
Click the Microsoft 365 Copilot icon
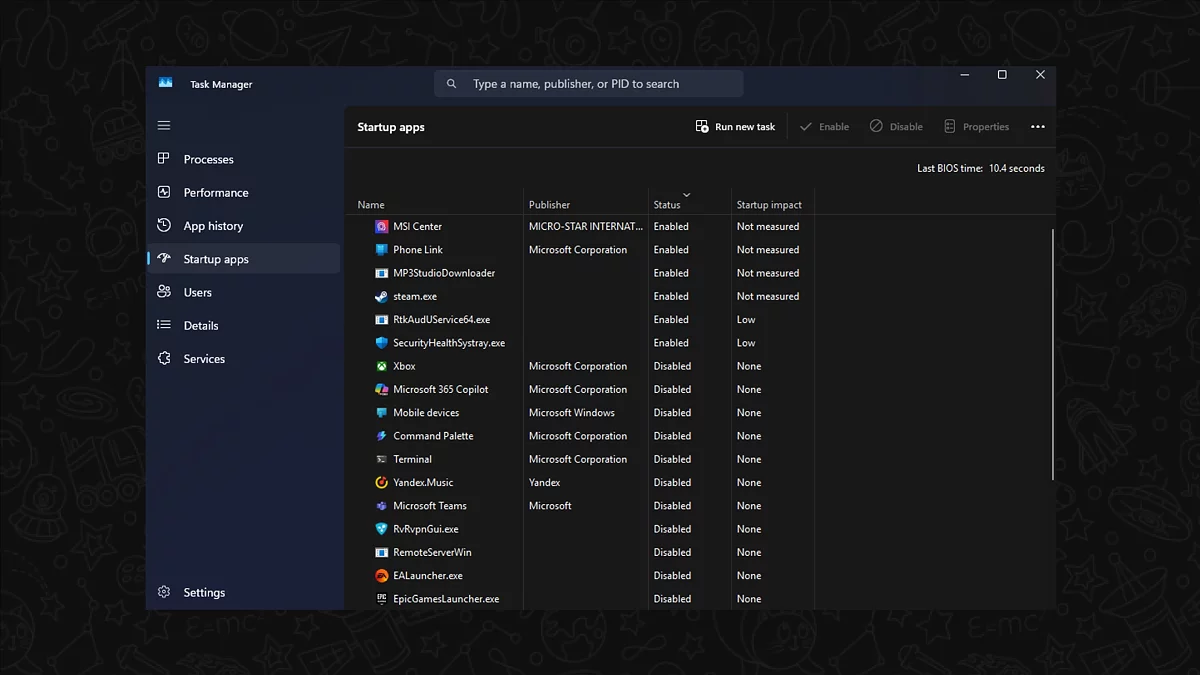381,390
